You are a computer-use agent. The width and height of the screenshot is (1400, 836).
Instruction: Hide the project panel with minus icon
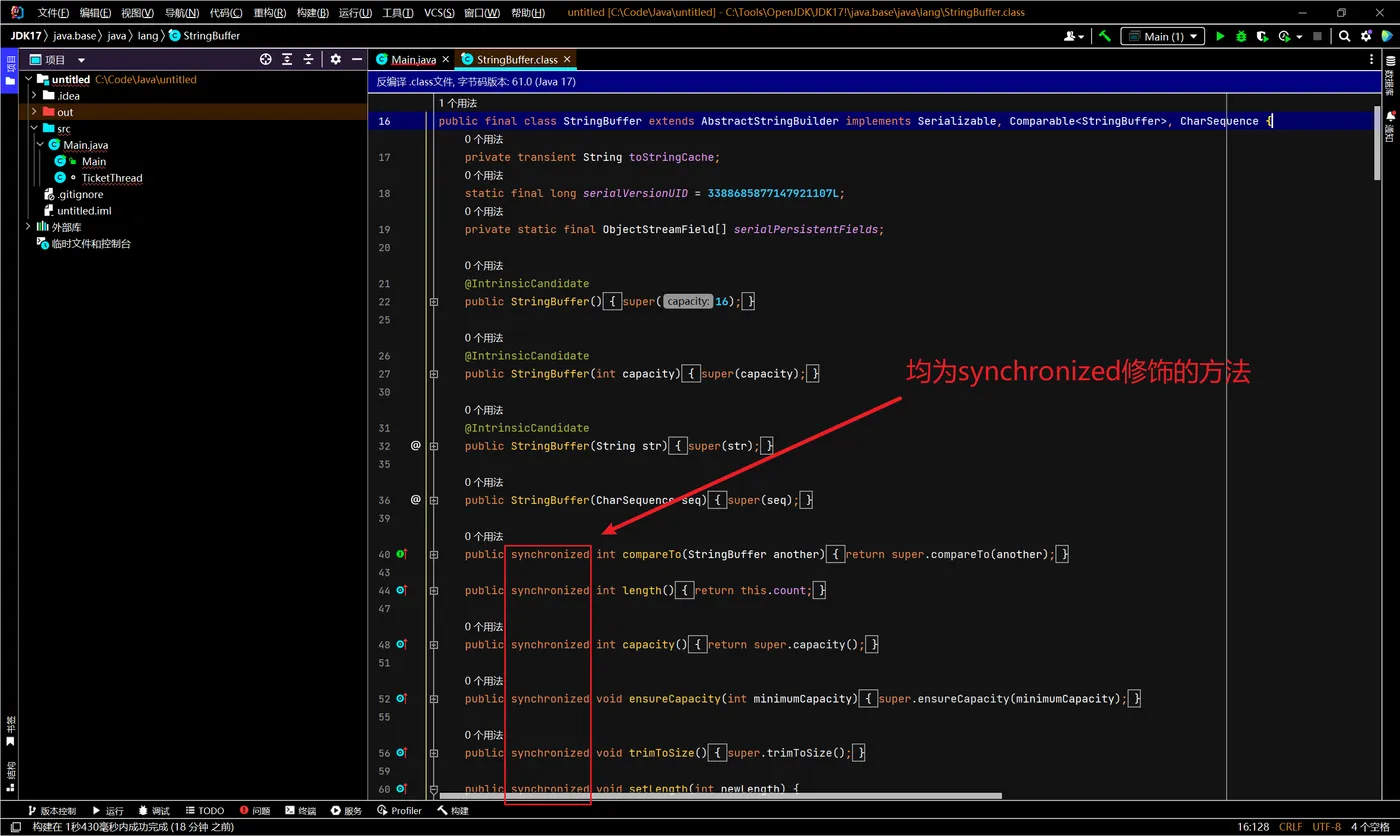(357, 60)
